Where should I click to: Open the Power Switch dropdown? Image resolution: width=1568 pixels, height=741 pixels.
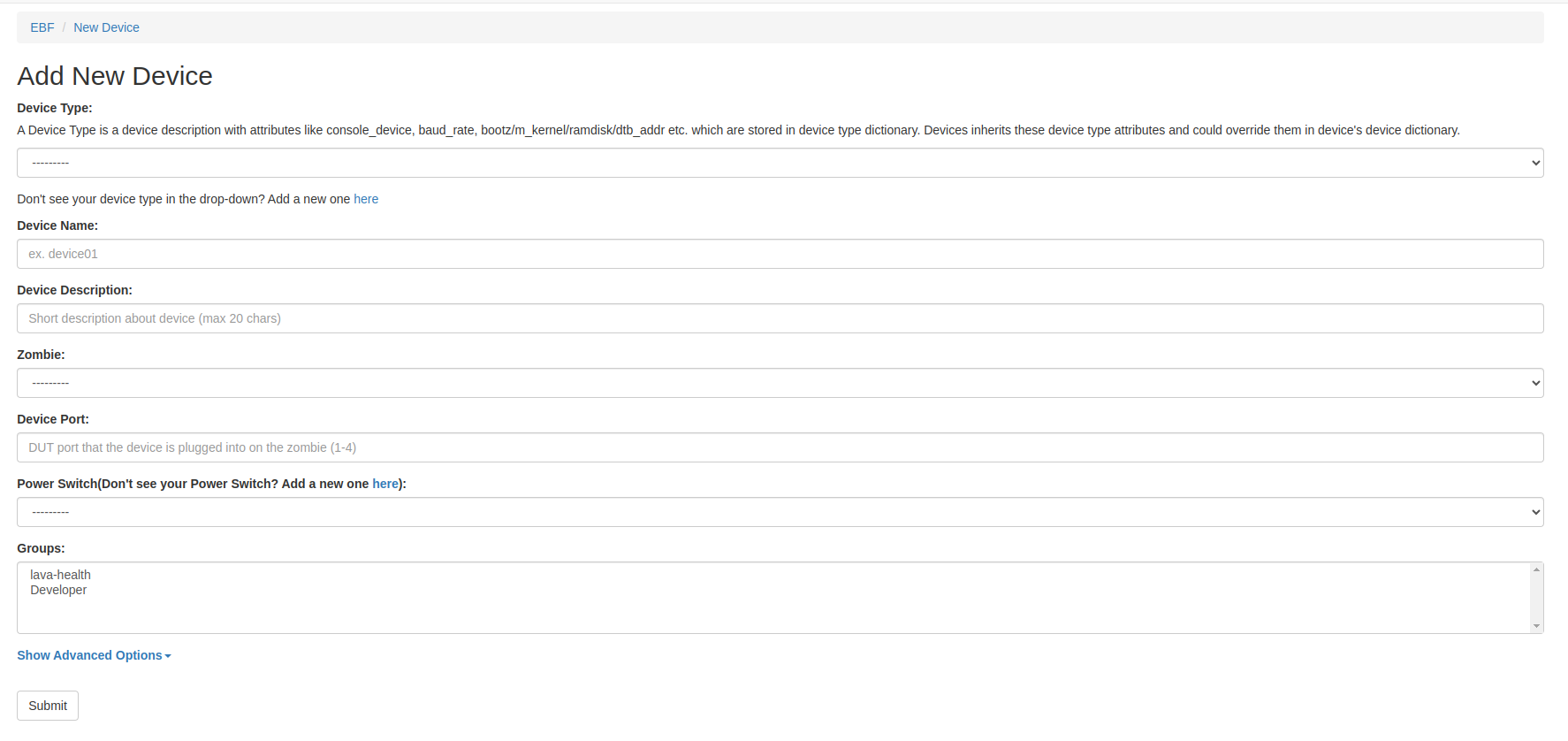780,512
